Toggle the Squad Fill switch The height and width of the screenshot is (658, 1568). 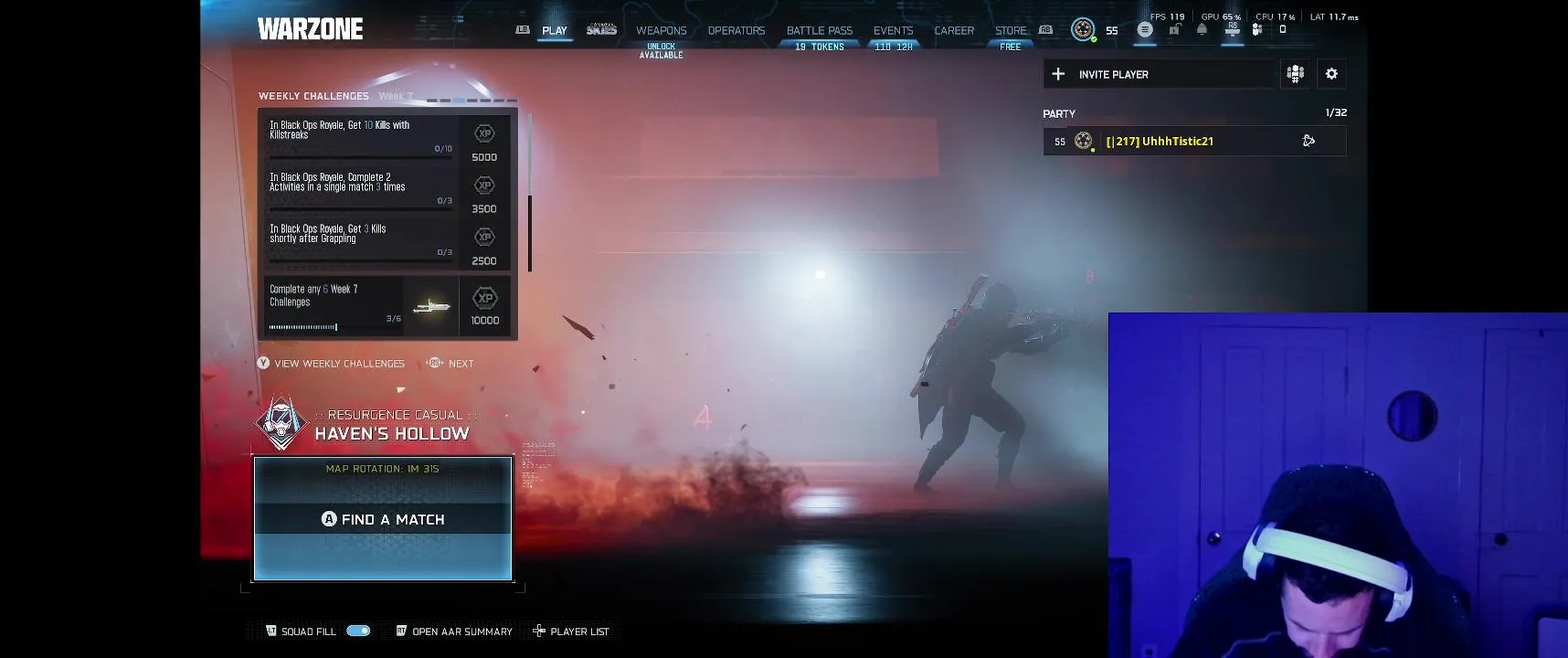(358, 631)
